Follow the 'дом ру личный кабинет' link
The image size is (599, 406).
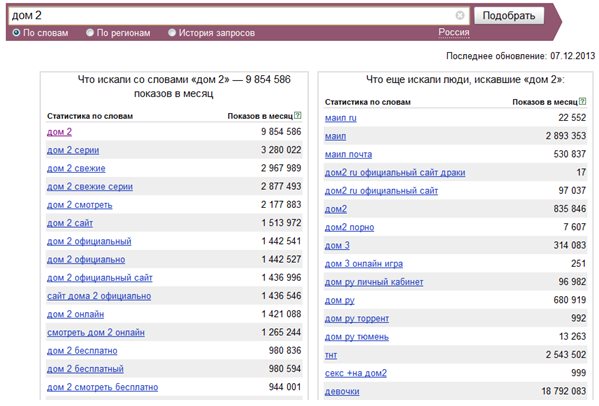(374, 282)
